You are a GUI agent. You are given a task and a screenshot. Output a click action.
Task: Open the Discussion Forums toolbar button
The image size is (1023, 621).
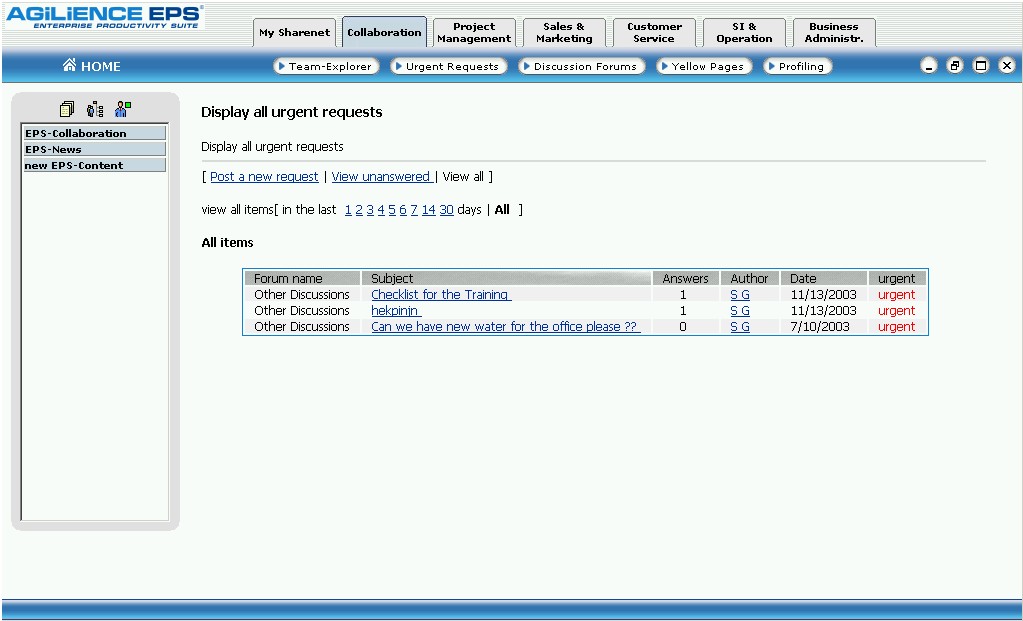581,66
